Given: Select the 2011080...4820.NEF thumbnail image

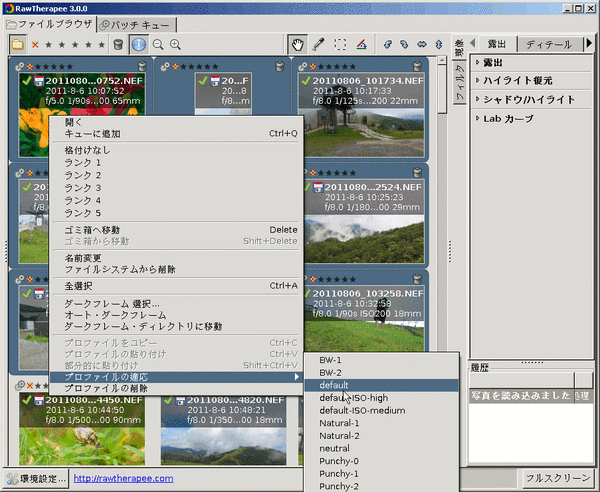Looking at the screenshot, I should click(223, 430).
